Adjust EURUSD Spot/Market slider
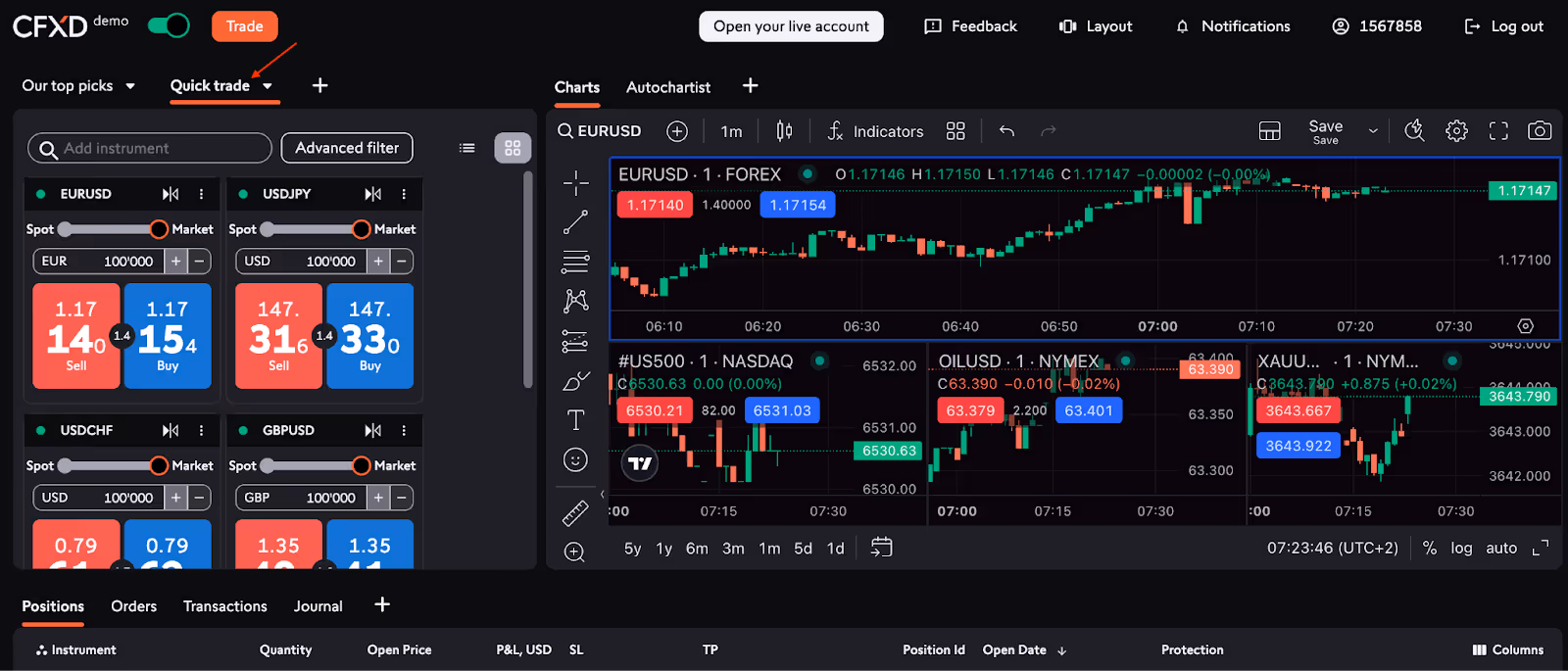 click(x=112, y=229)
